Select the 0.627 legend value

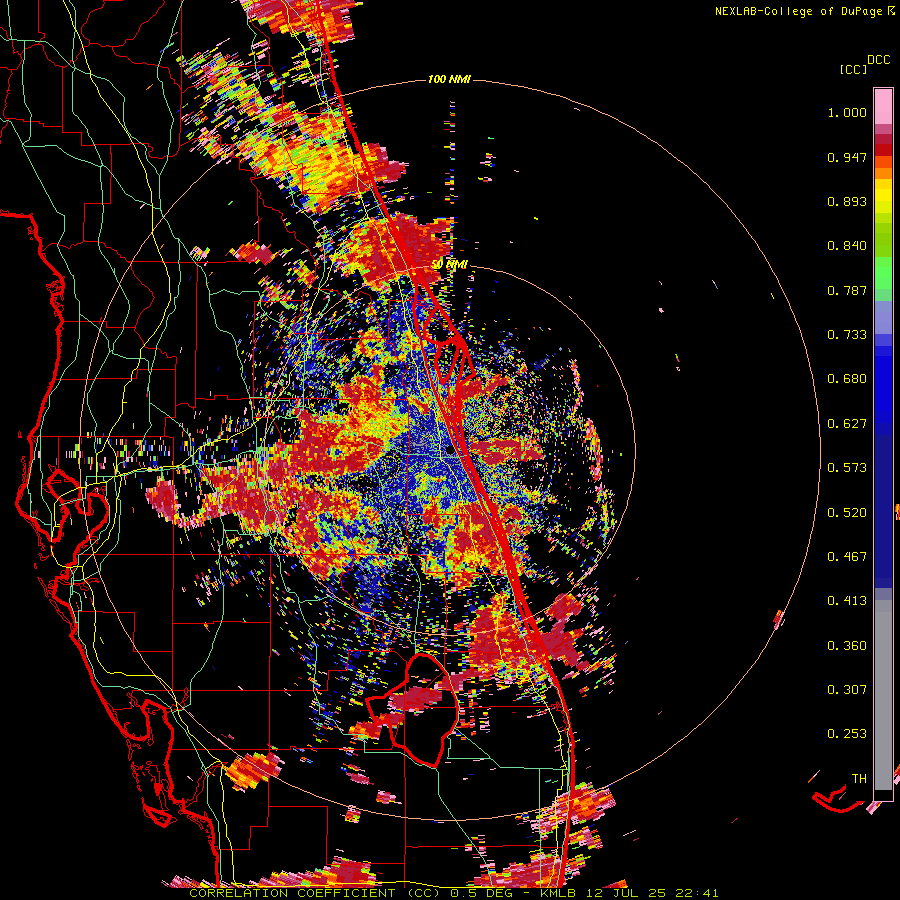click(x=847, y=424)
